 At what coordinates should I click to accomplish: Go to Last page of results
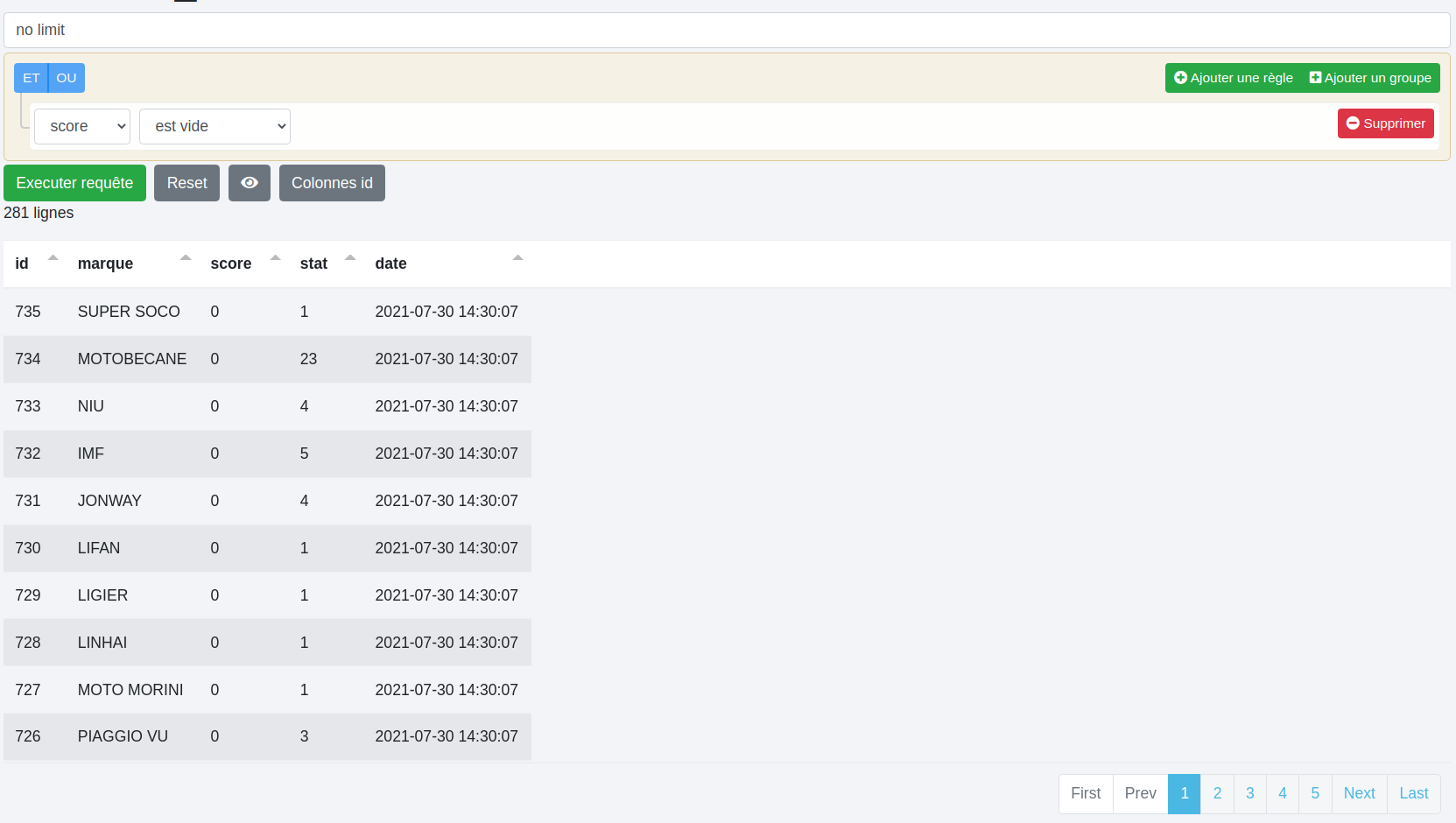1413,793
